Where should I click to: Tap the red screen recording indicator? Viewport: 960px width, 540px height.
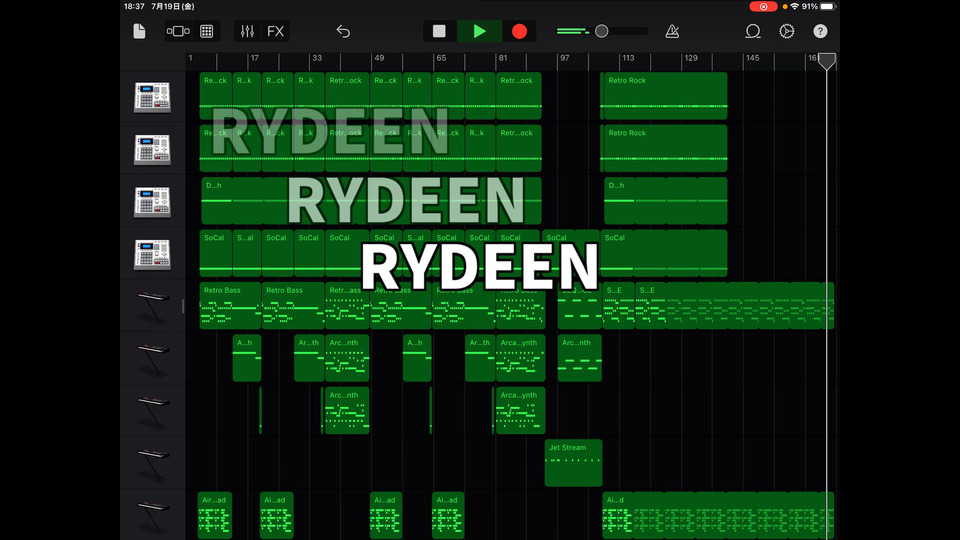click(x=763, y=6)
